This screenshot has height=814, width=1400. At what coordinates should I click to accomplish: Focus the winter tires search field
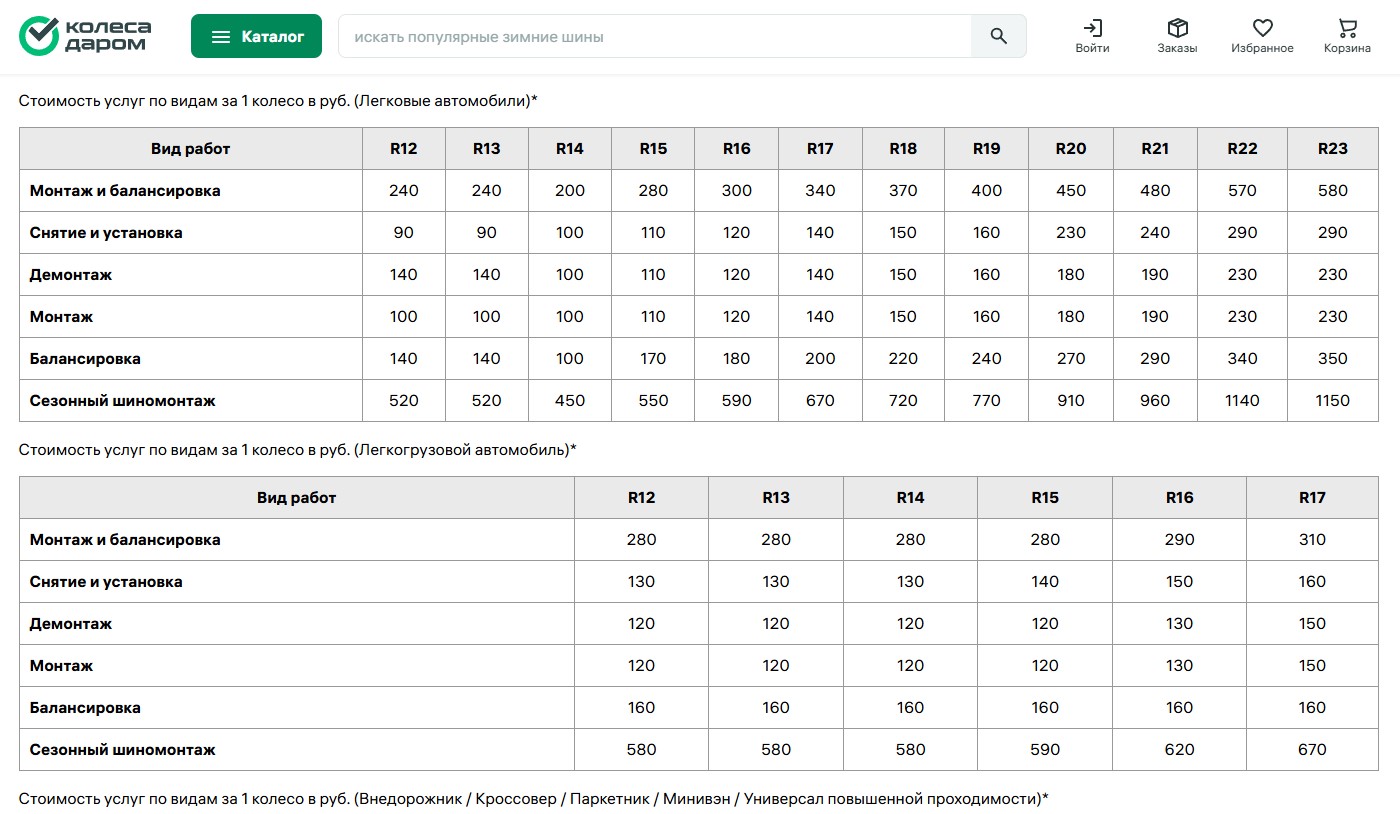[x=655, y=37]
